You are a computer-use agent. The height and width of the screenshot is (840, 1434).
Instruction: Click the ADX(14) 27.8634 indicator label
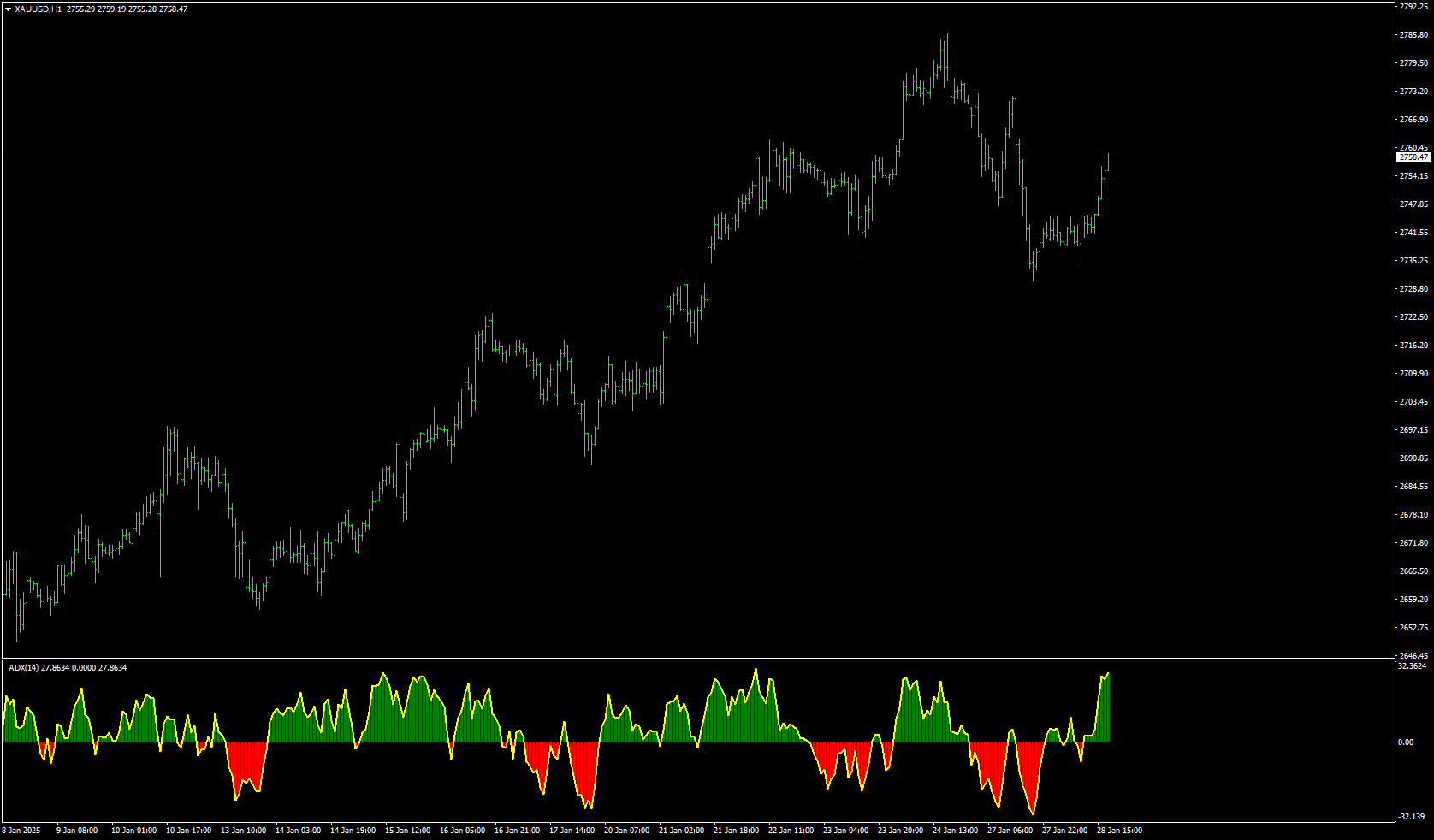click(x=68, y=667)
